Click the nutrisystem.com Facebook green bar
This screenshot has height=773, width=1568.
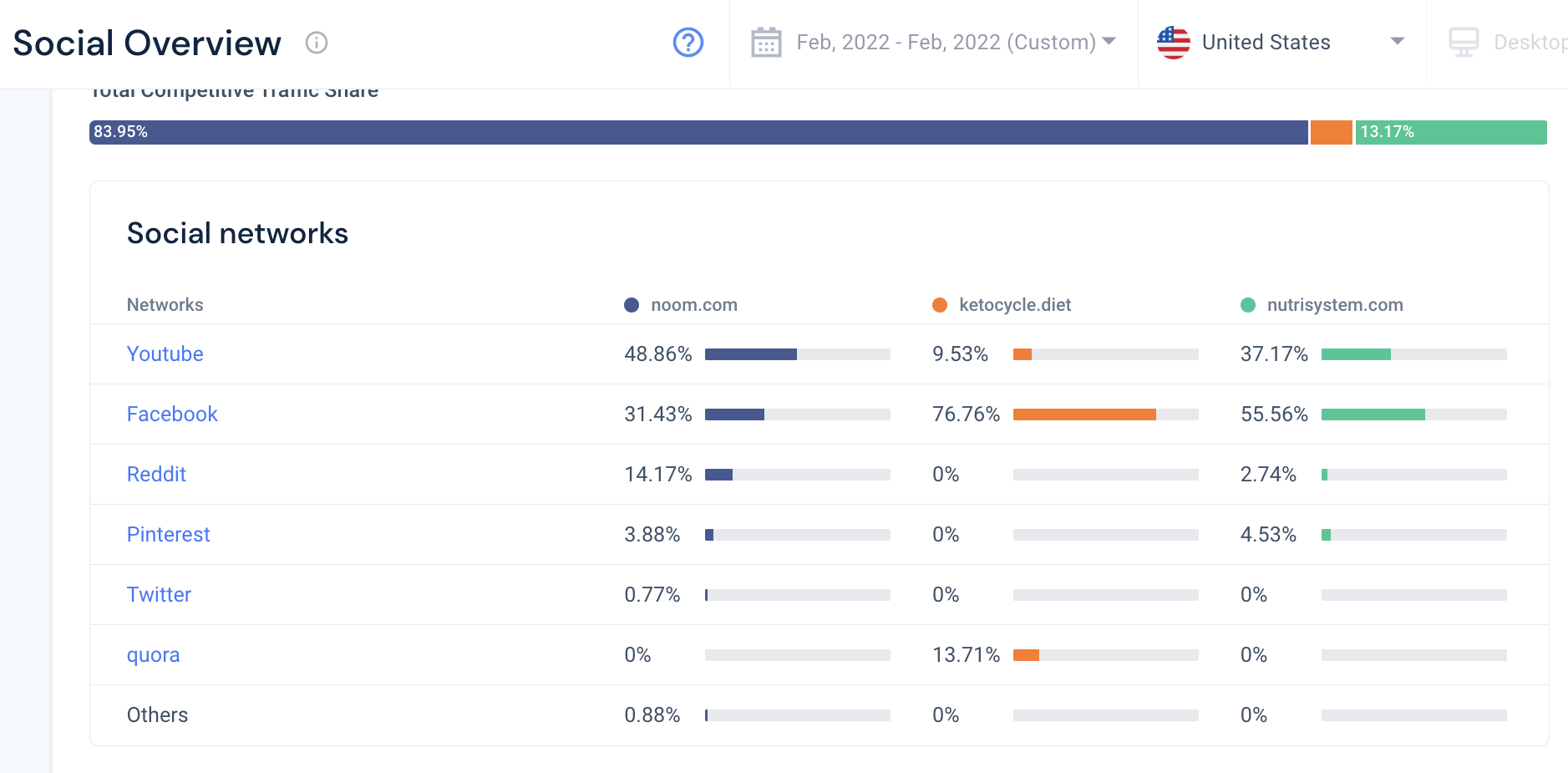point(1373,414)
